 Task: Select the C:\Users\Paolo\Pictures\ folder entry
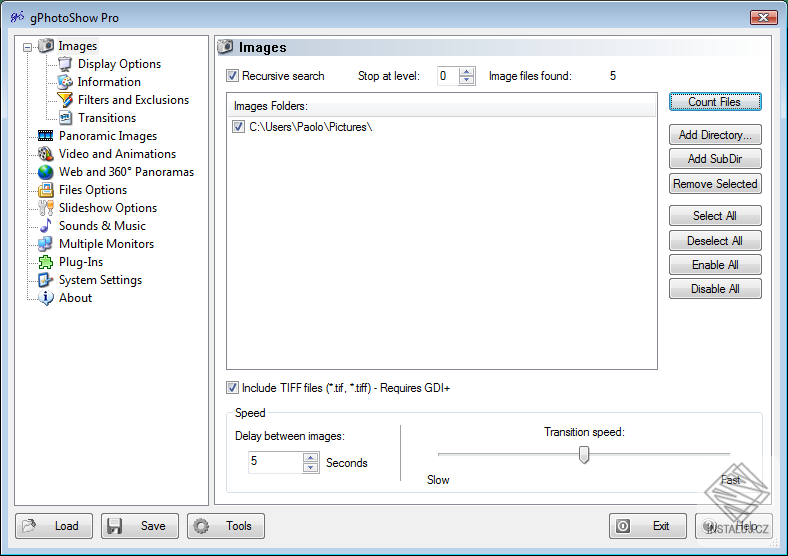point(311,127)
